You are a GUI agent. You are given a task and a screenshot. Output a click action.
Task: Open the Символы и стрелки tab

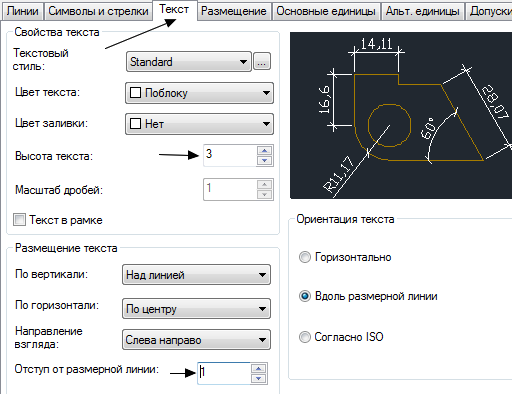[x=98, y=11]
